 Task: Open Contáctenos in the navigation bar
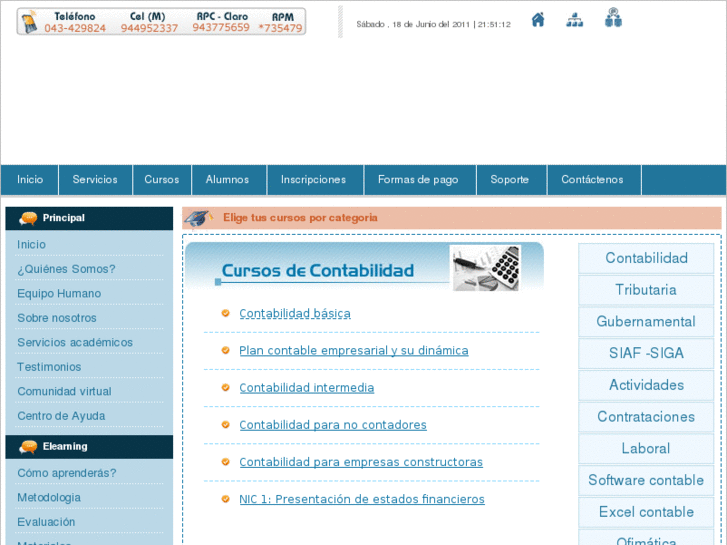592,180
